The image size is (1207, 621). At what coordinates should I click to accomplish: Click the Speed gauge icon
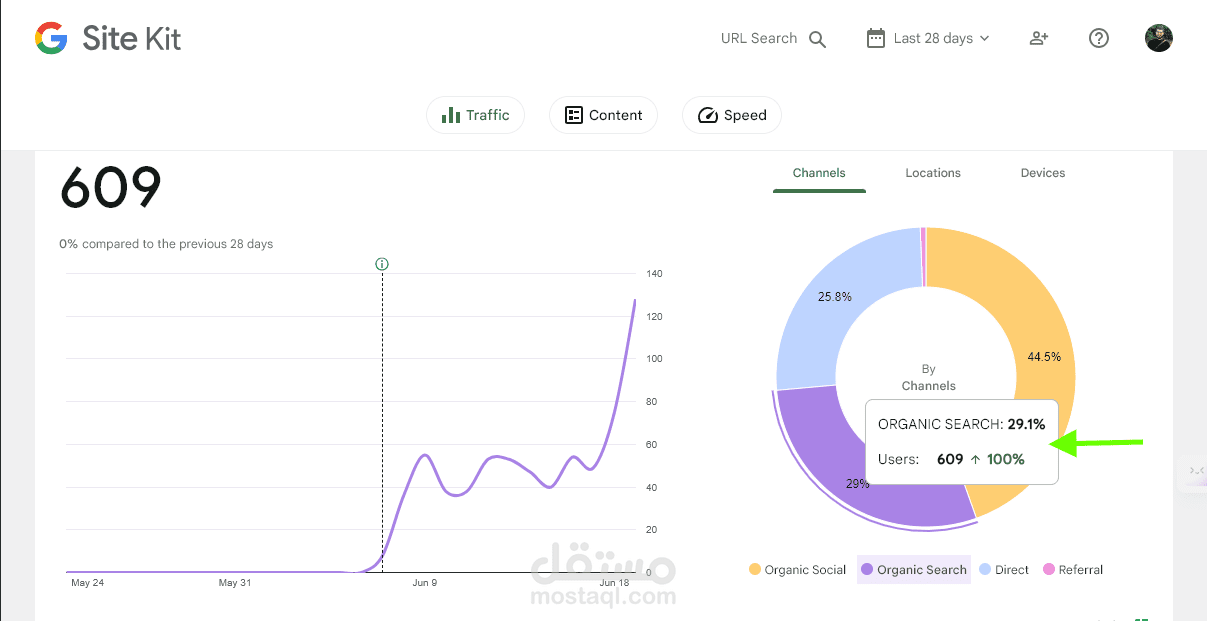708,115
